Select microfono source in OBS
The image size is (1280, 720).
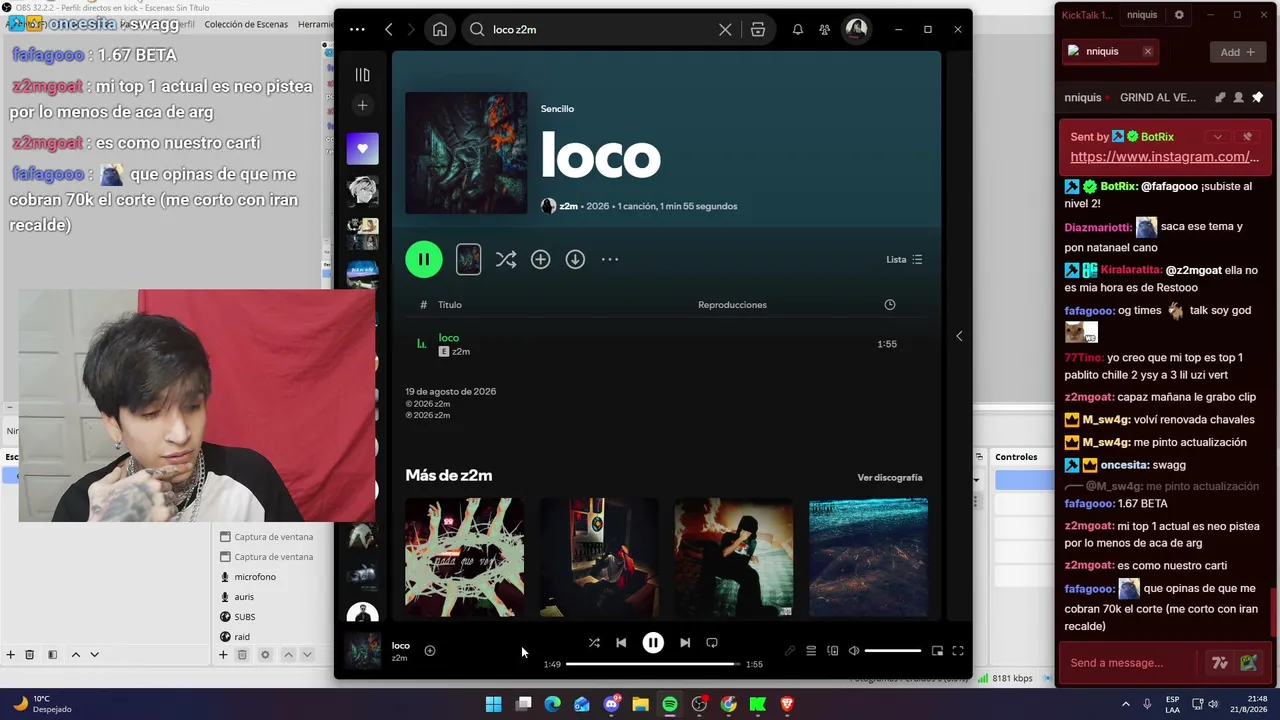(255, 577)
